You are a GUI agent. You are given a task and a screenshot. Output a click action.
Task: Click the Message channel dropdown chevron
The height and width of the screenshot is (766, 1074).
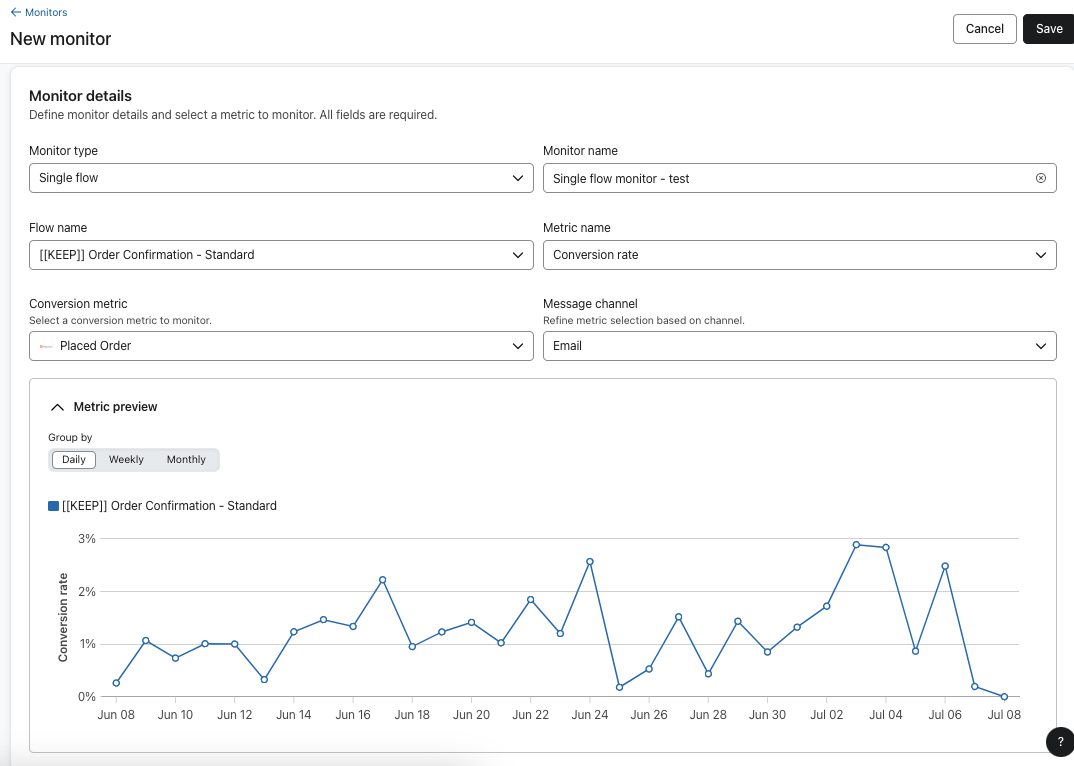[1041, 345]
